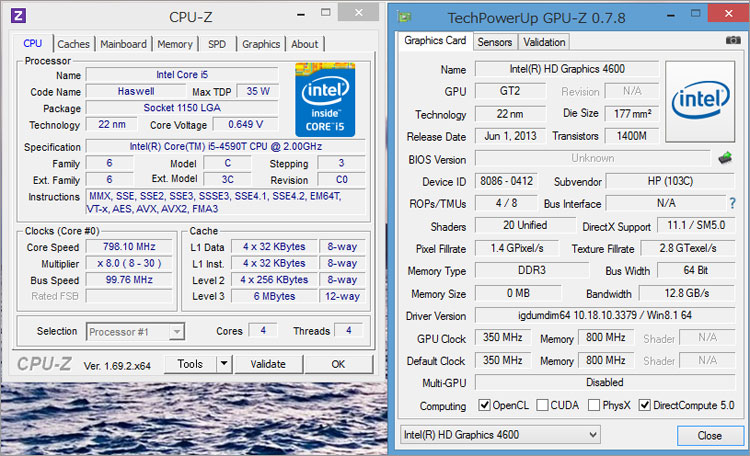The image size is (750, 456).
Task: Minimize the GPU-Z window
Action: 671,15
